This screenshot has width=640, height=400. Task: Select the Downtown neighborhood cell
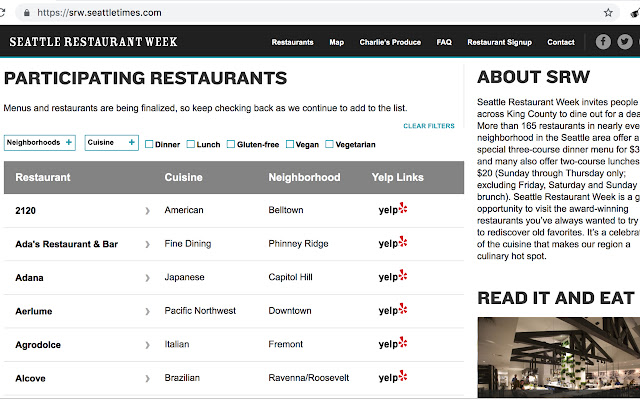[x=290, y=311]
